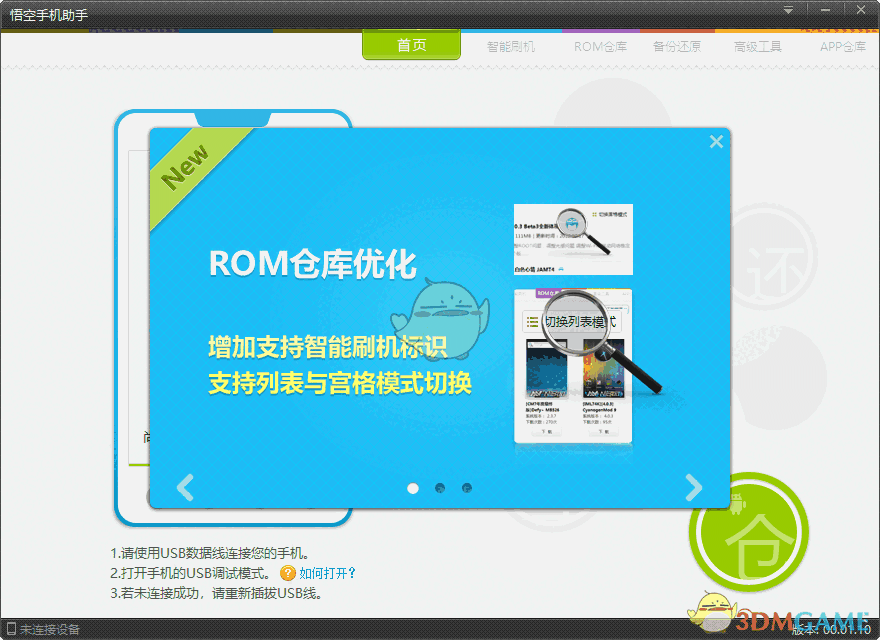Click the 打开手机的USB调试模式 instruction text

[190, 573]
